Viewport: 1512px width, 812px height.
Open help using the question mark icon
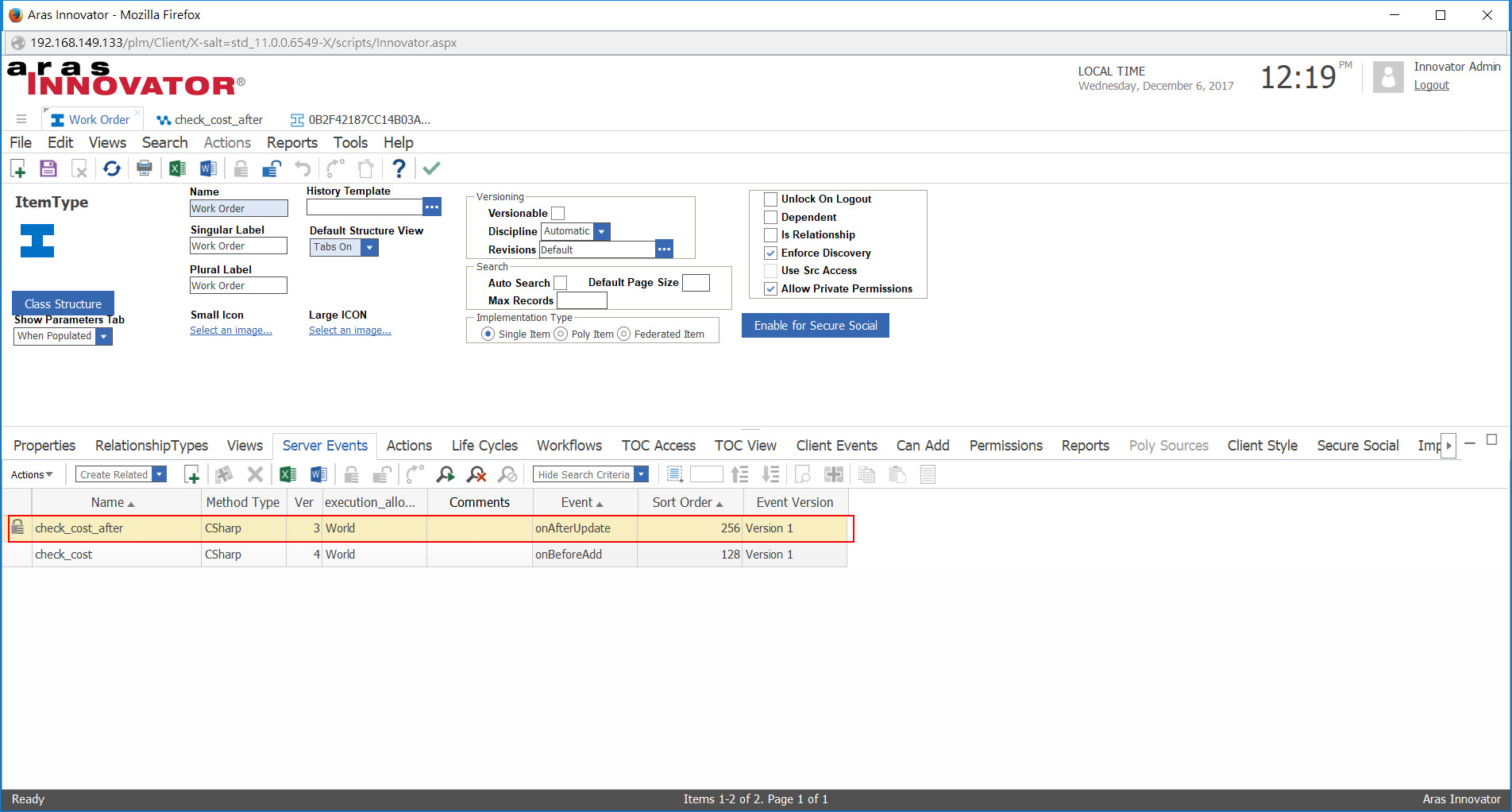click(399, 168)
